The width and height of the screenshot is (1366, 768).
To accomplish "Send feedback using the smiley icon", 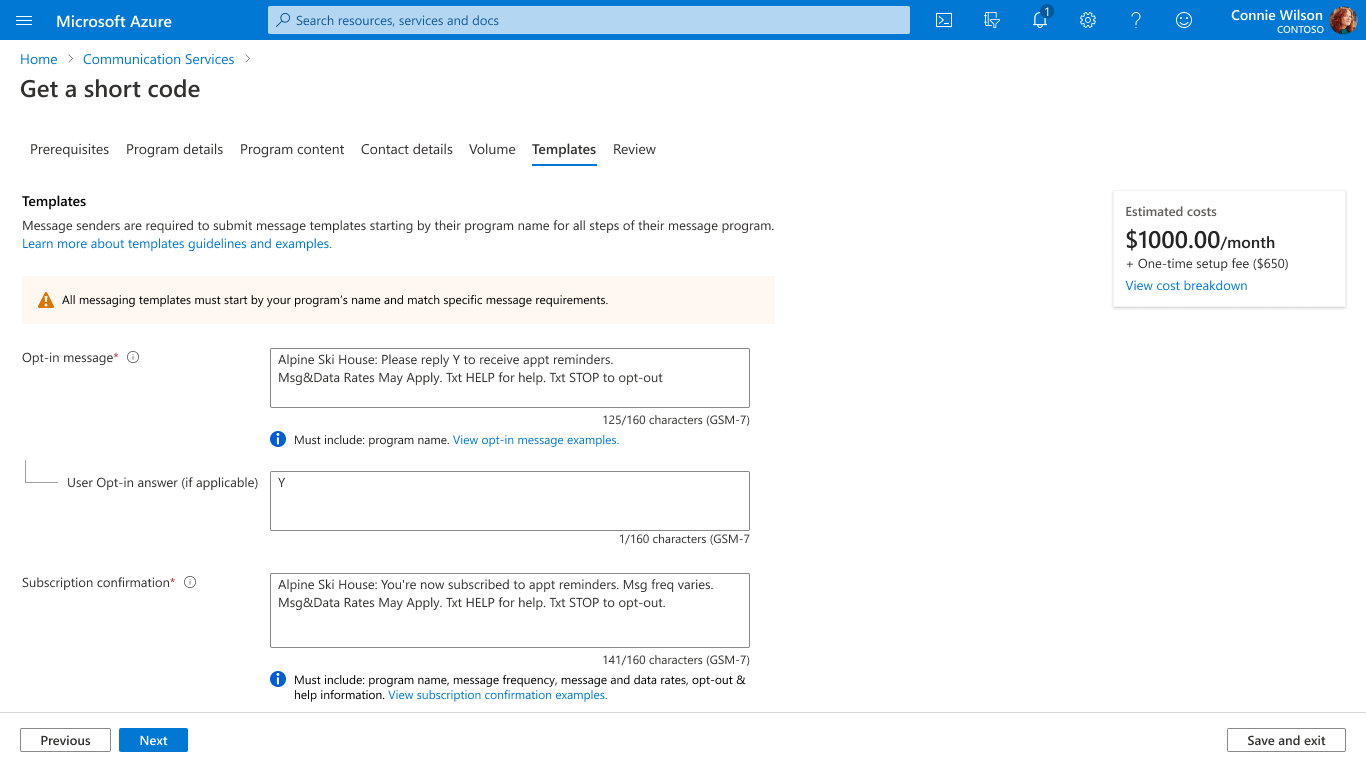I will pos(1183,20).
